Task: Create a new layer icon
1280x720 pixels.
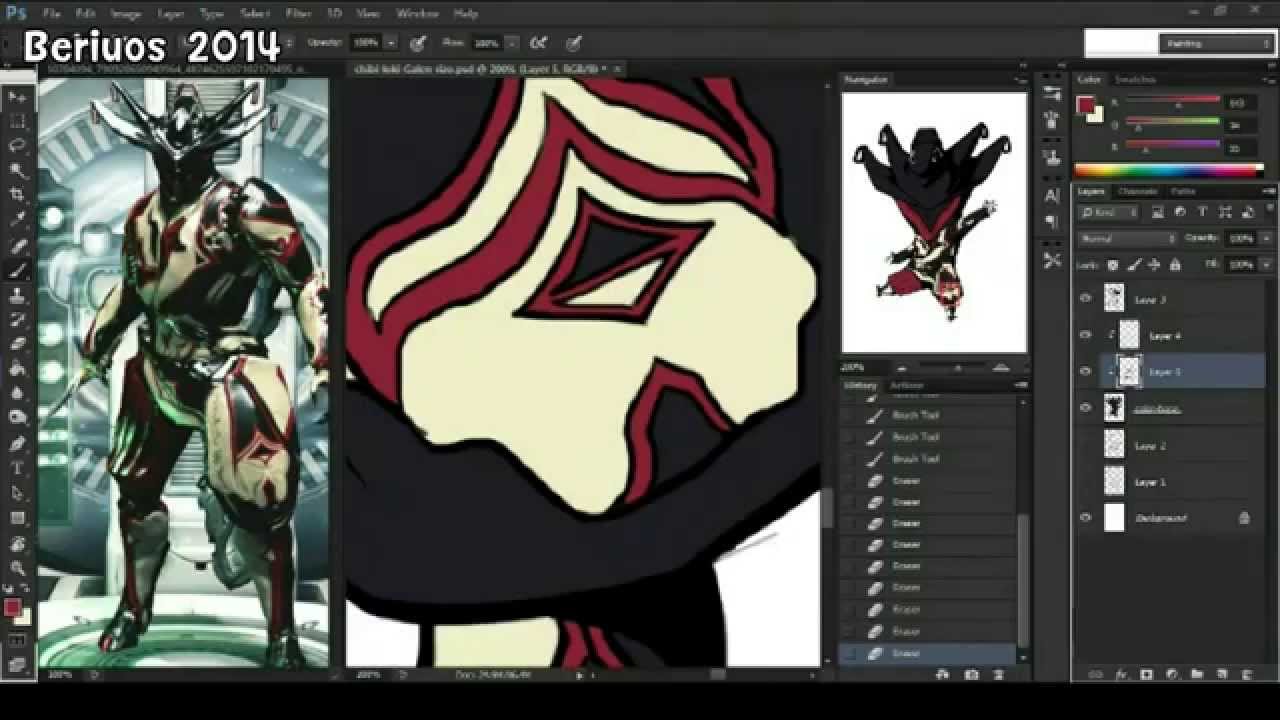Action: 1221,675
